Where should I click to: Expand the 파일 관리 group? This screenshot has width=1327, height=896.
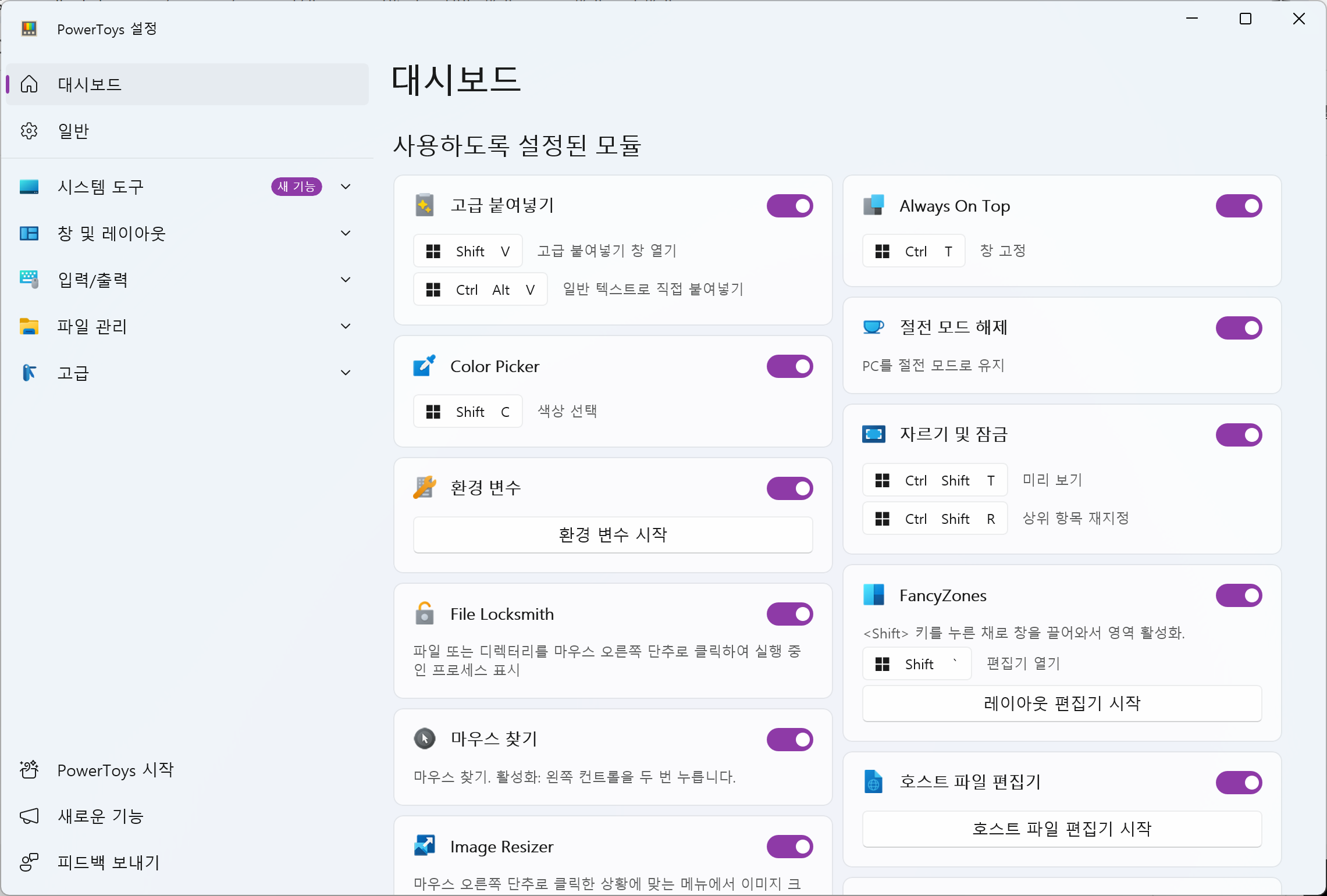pyautogui.click(x=346, y=326)
